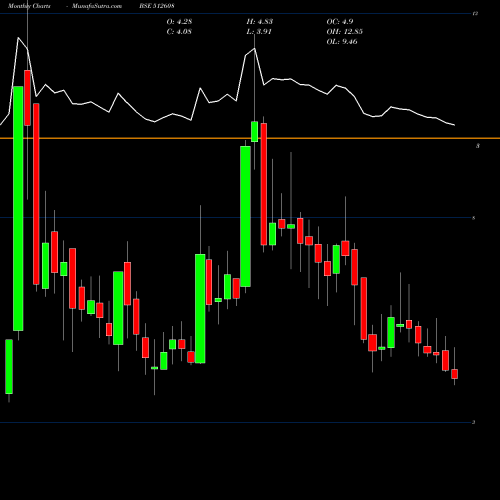Select the low value 'L: 3.91'
The height and width of the screenshot is (500, 500).
(259, 32)
